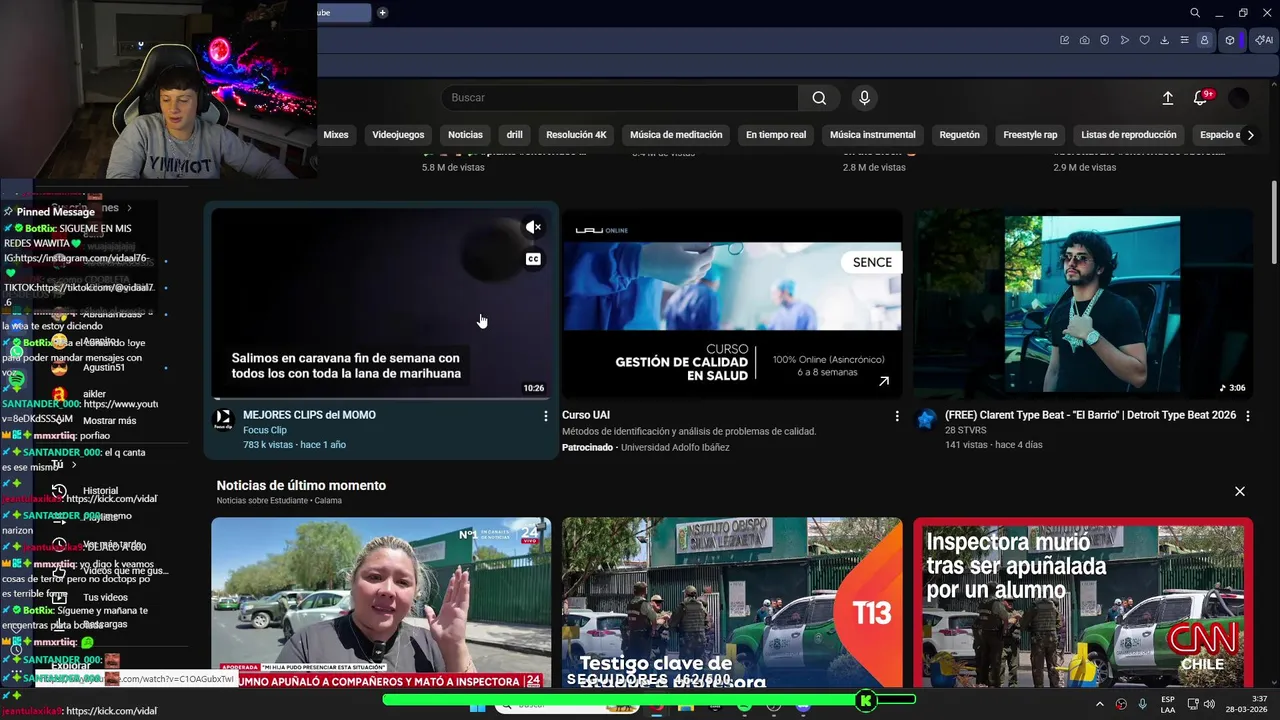
Task: Click the browser tab search magnifier icon
Action: click(x=1195, y=13)
